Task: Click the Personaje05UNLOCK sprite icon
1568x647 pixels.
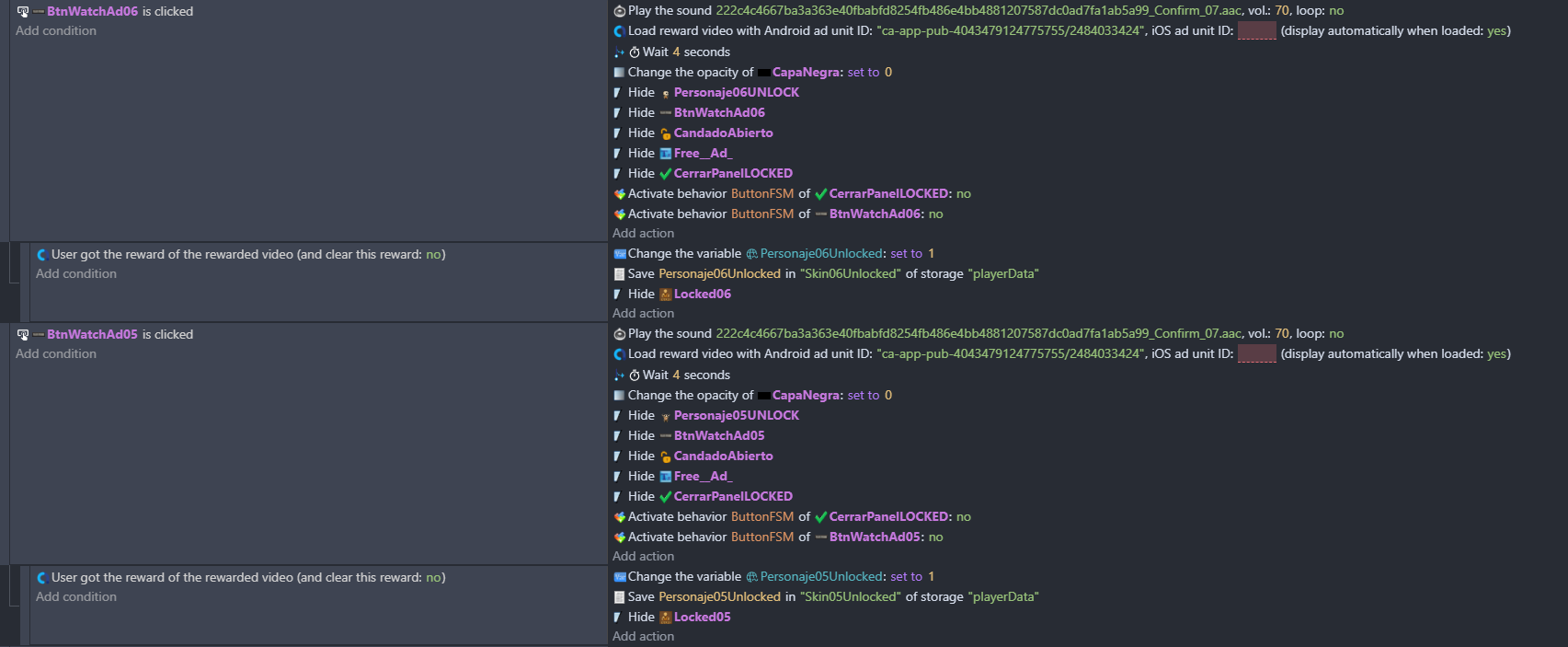Action: coord(666,416)
